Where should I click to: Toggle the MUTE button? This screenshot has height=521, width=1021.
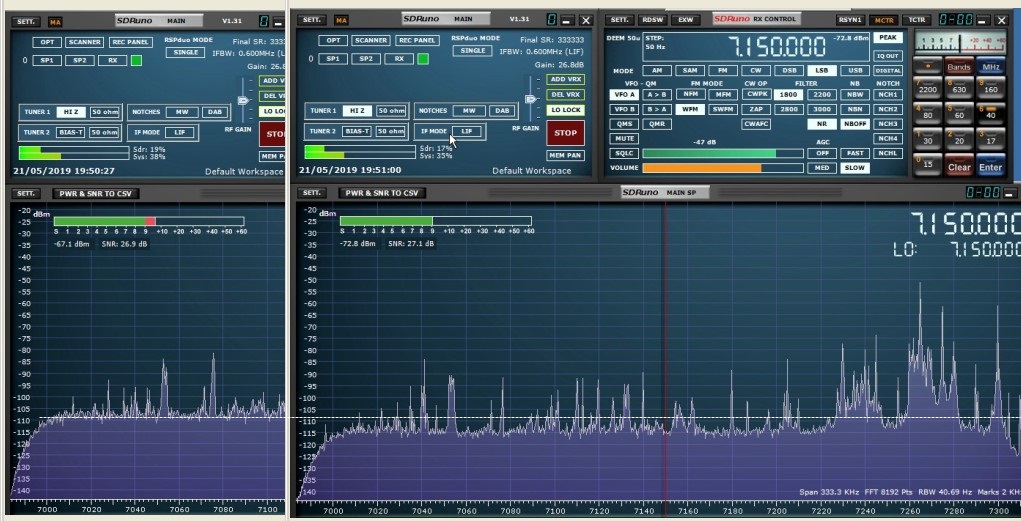[624, 138]
